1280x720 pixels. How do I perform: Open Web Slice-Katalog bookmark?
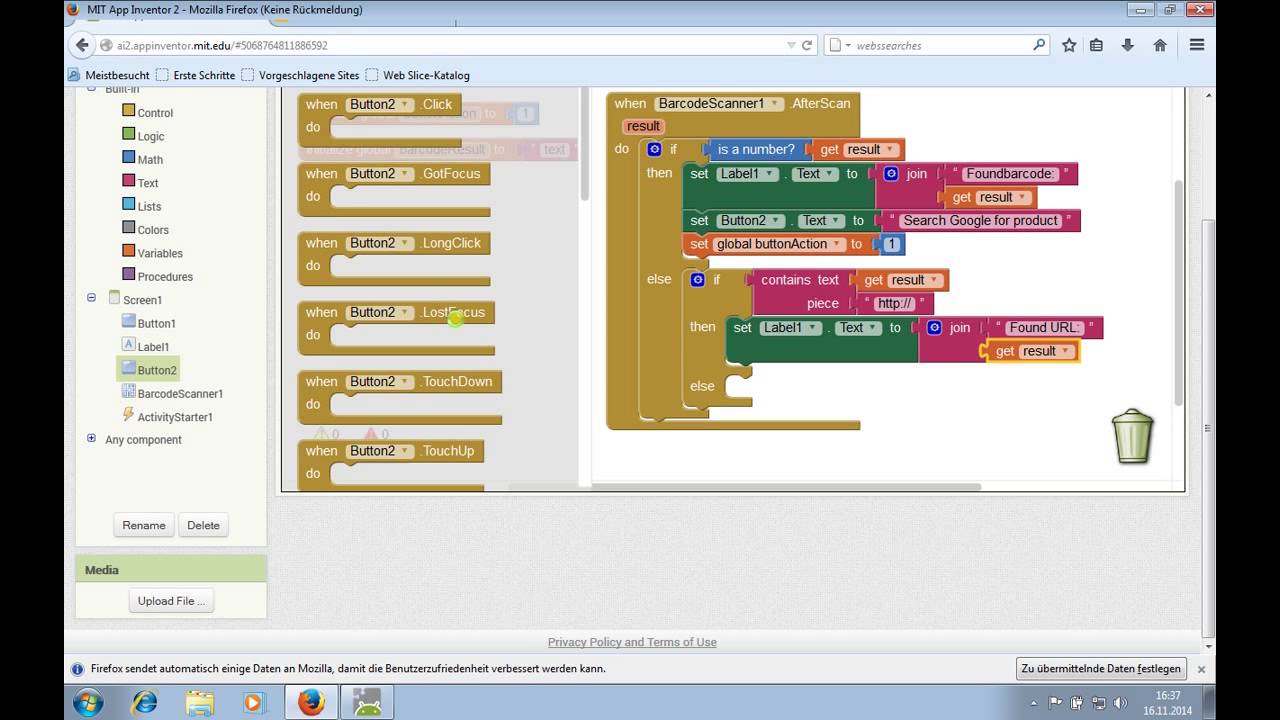pos(417,75)
